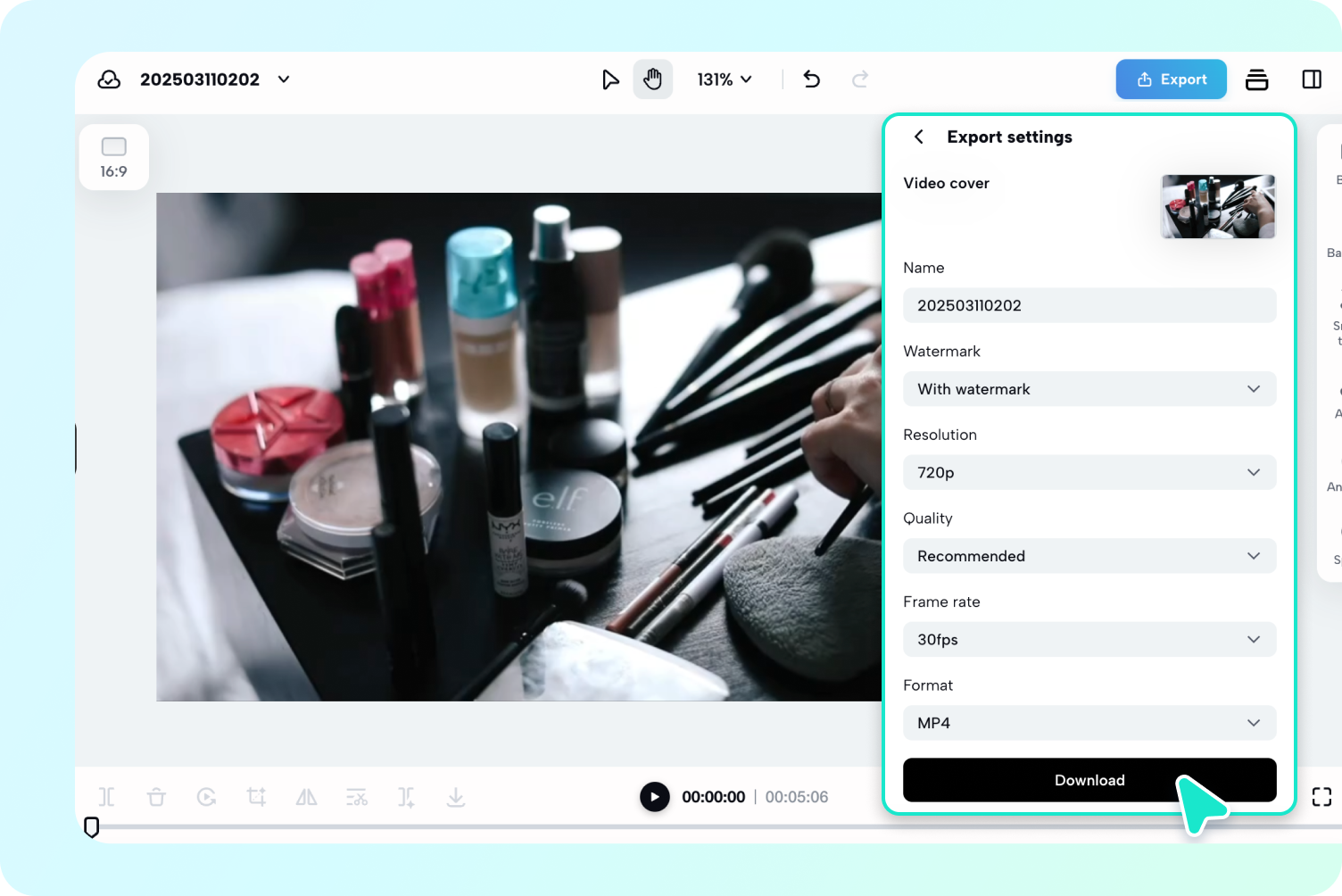Enter fullscreen preview mode
Screen dimensions: 1342x896
(1321, 797)
